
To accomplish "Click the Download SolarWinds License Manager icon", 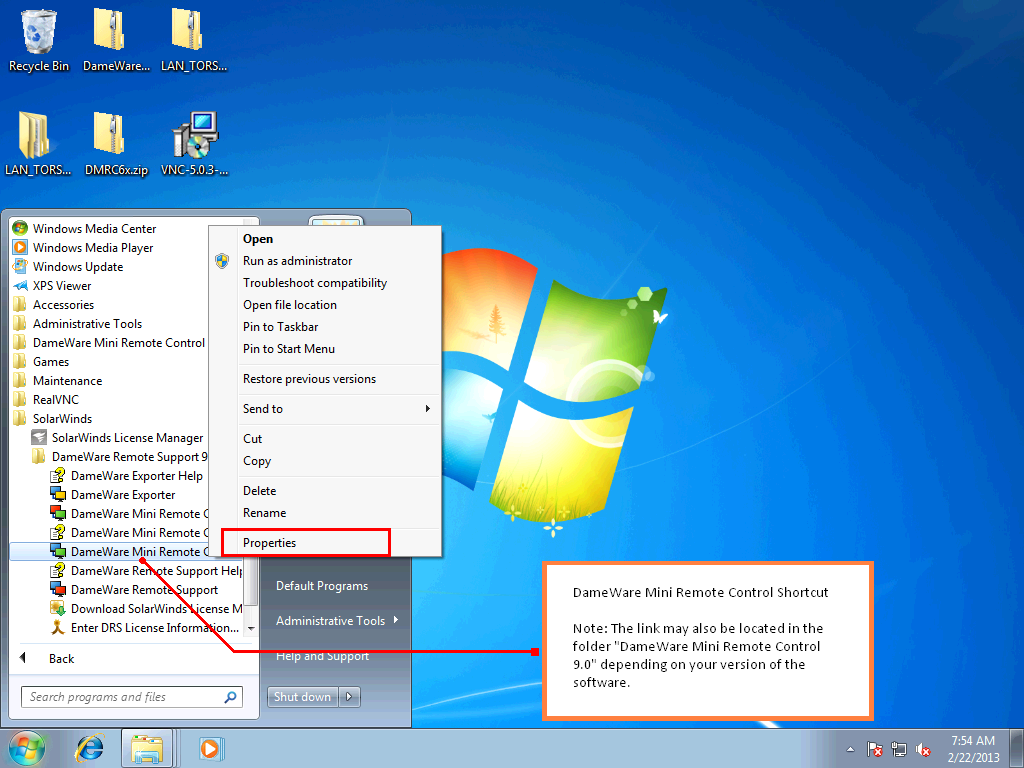I will coord(58,608).
